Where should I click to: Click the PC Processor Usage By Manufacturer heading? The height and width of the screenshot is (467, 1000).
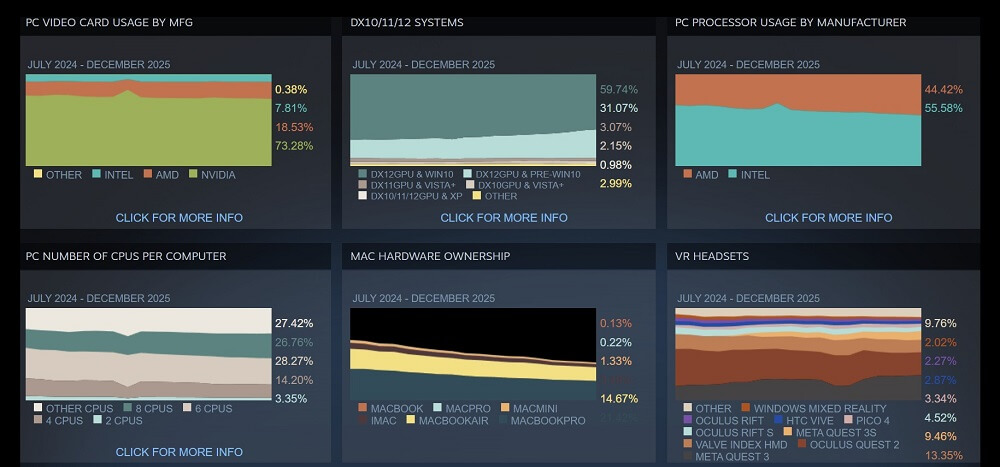pyautogui.click(x=790, y=22)
